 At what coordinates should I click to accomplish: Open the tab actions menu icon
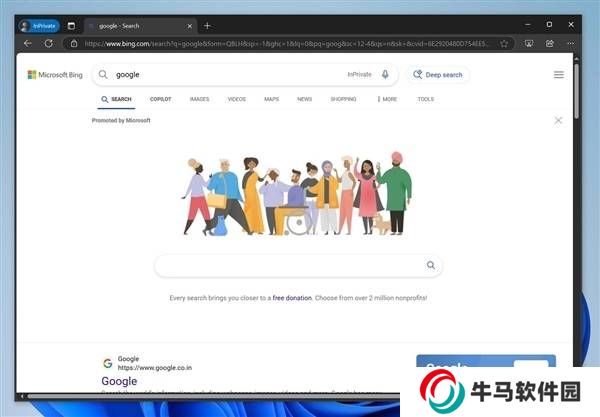[x=71, y=25]
